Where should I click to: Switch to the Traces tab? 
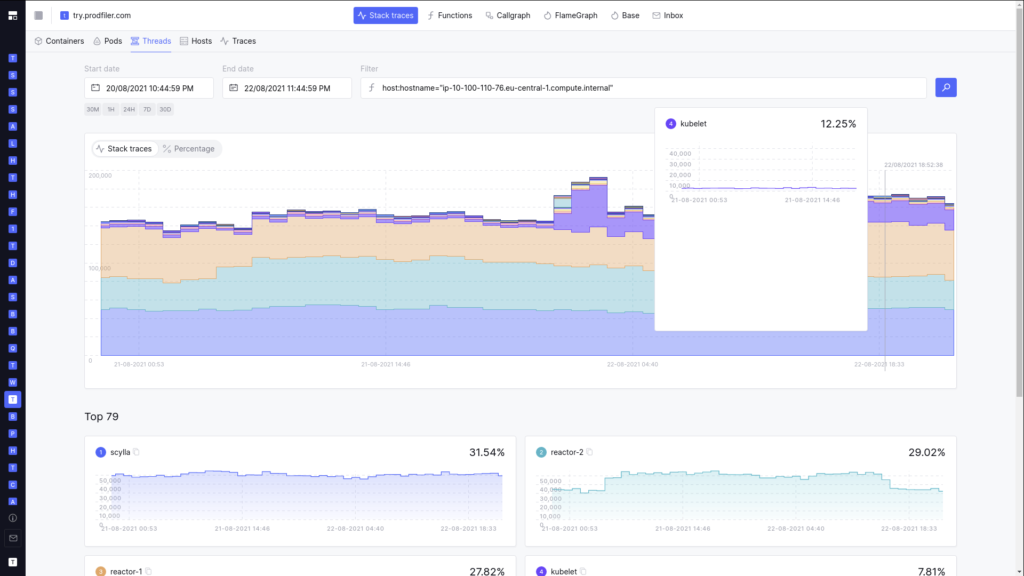[238, 41]
